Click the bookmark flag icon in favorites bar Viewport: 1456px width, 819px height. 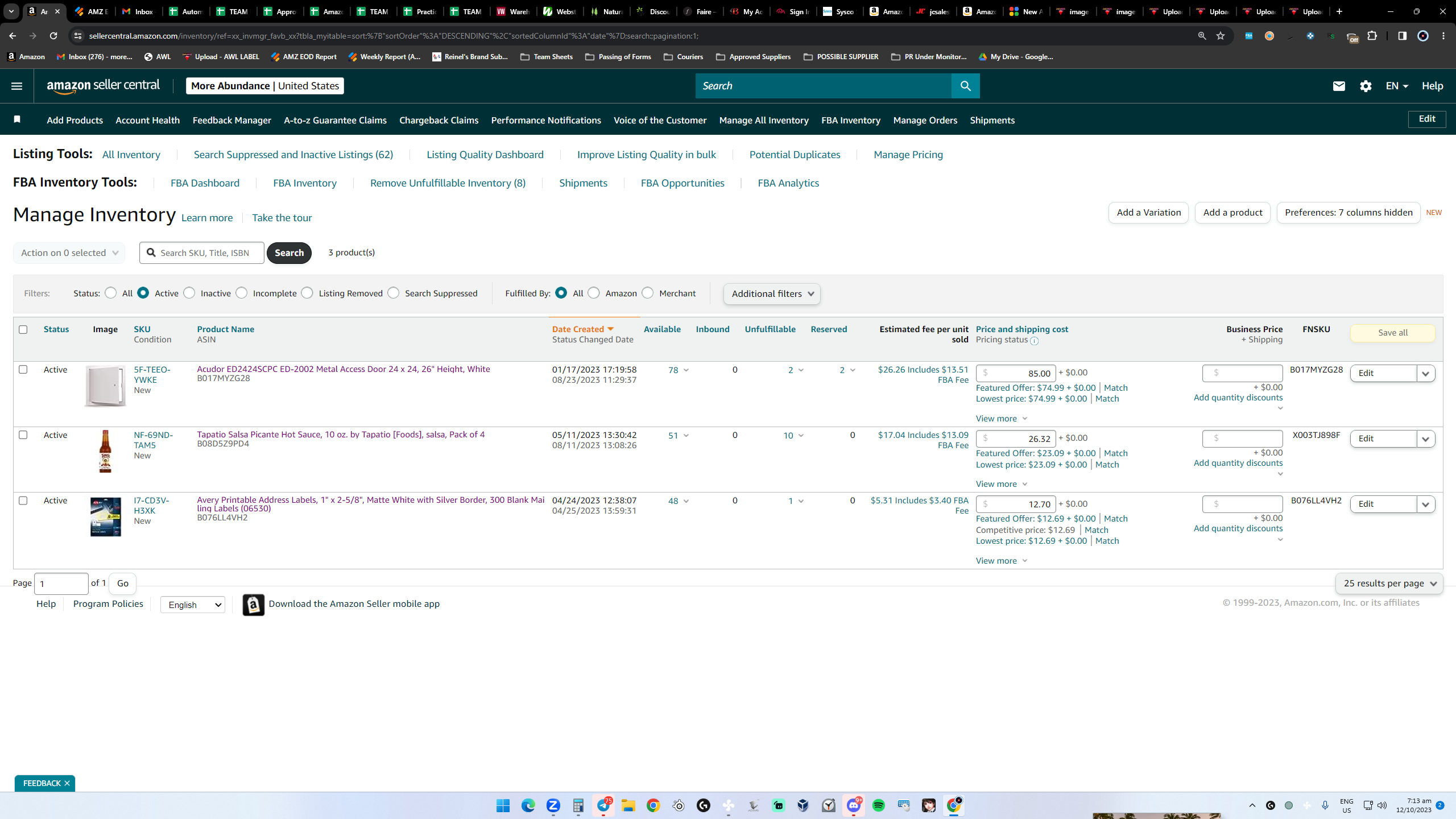17,119
